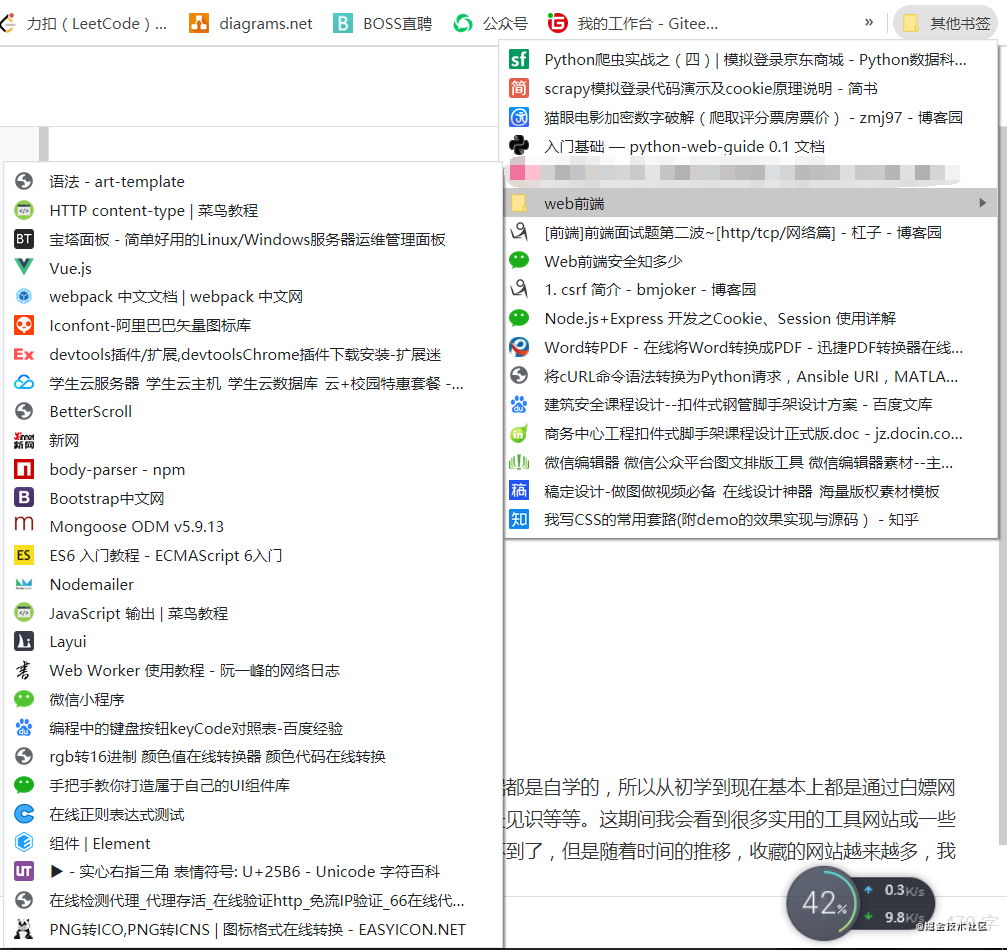
Task: Open the 力扣 (LeetCode) bookmark
Action: point(83,24)
